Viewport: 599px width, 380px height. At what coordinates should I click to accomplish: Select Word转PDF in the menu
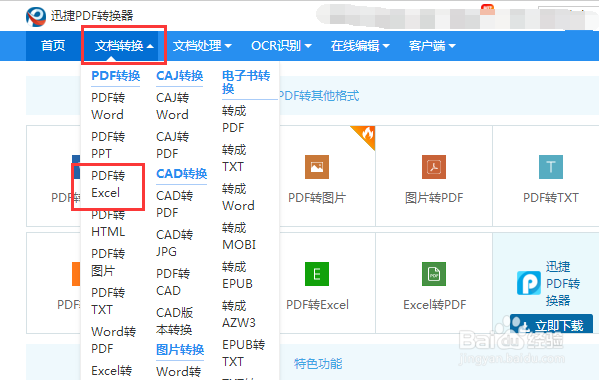113,340
